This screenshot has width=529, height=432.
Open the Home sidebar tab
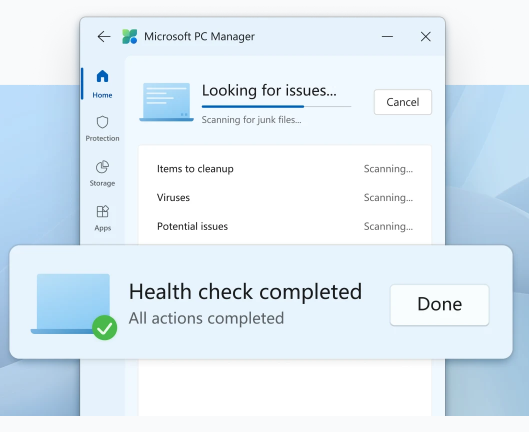click(x=102, y=84)
